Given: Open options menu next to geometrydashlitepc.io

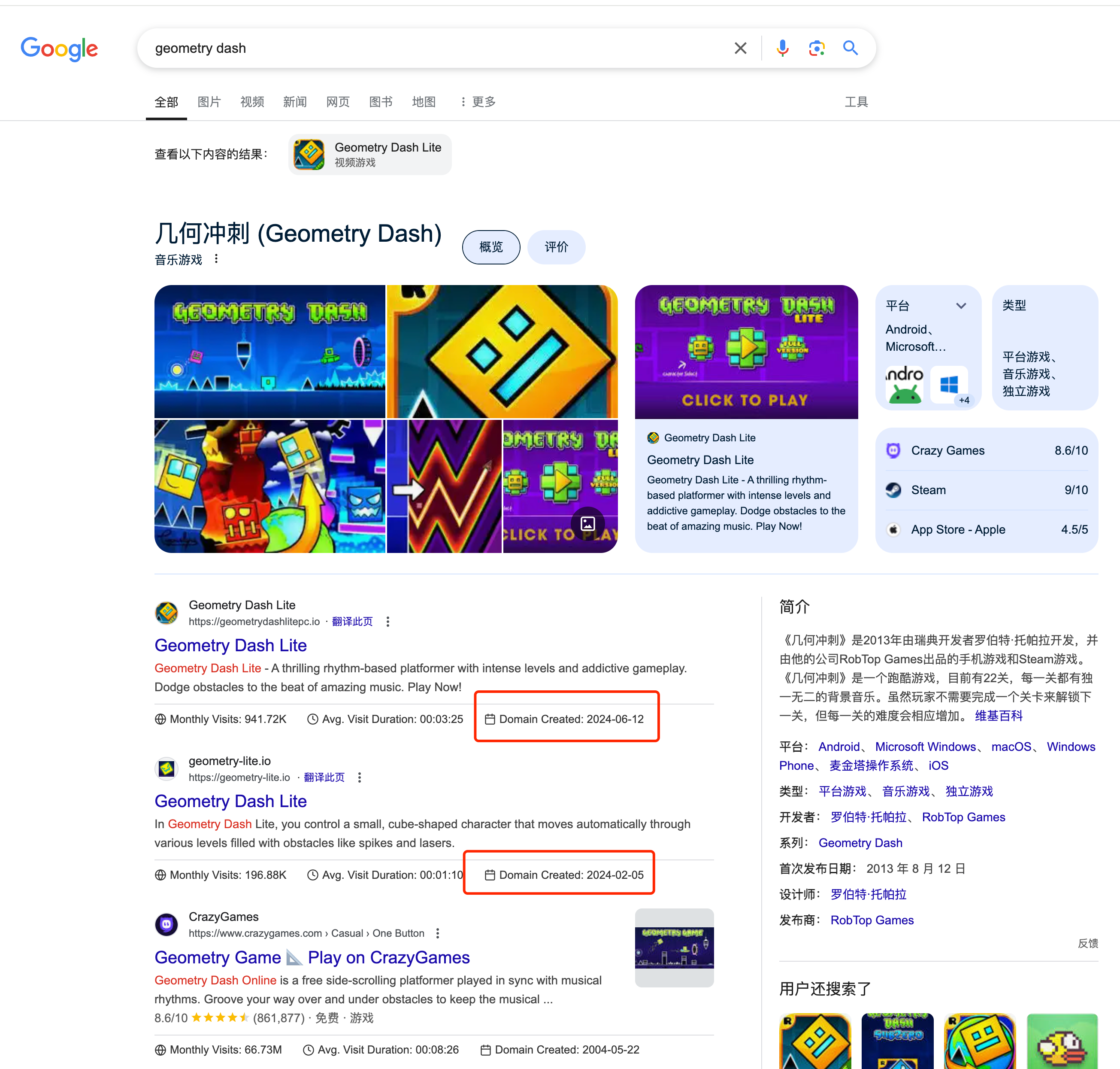Looking at the screenshot, I should (388, 622).
